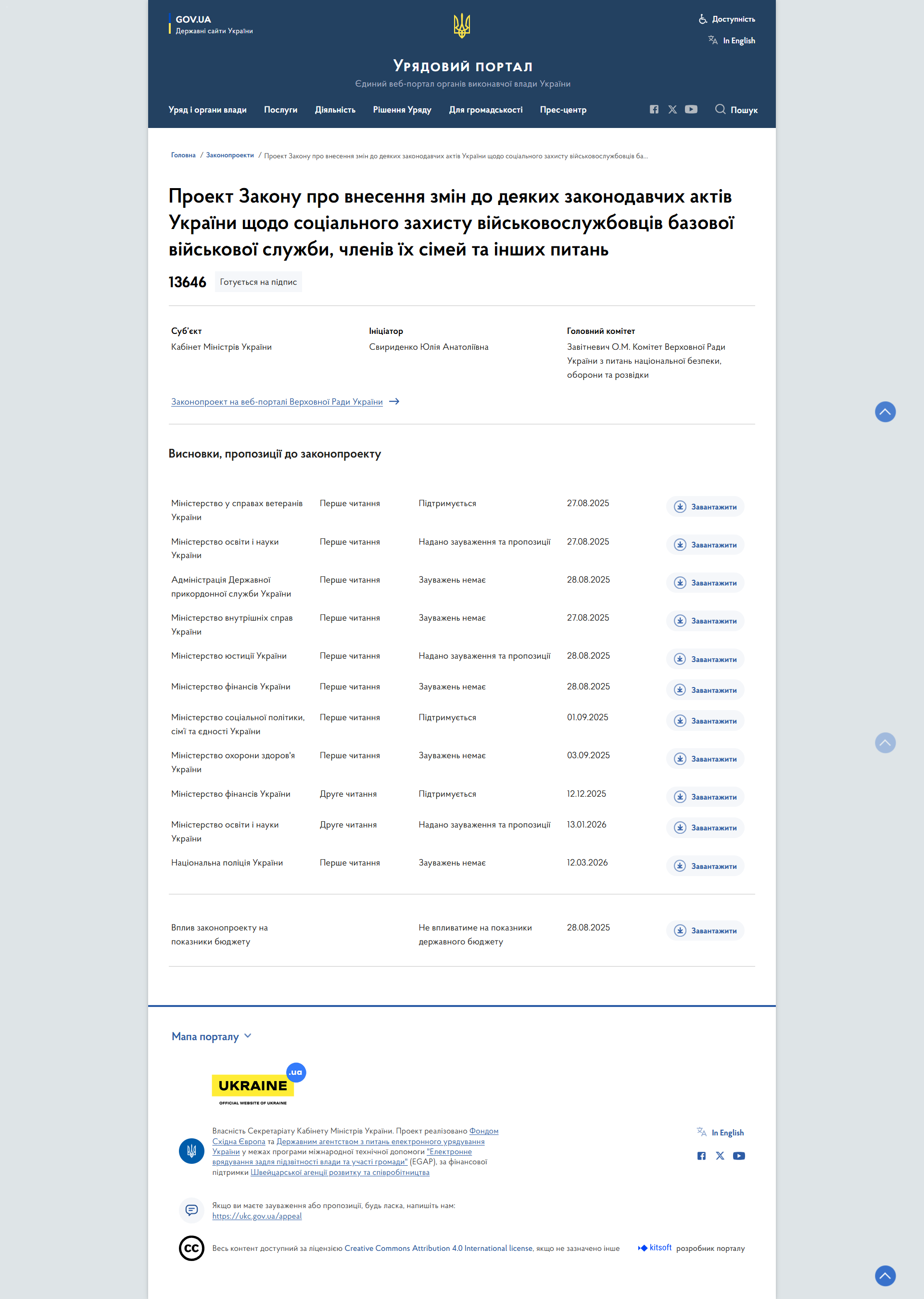924x1299 pixels.
Task: Go to Головна breadcrumb
Action: coord(183,155)
